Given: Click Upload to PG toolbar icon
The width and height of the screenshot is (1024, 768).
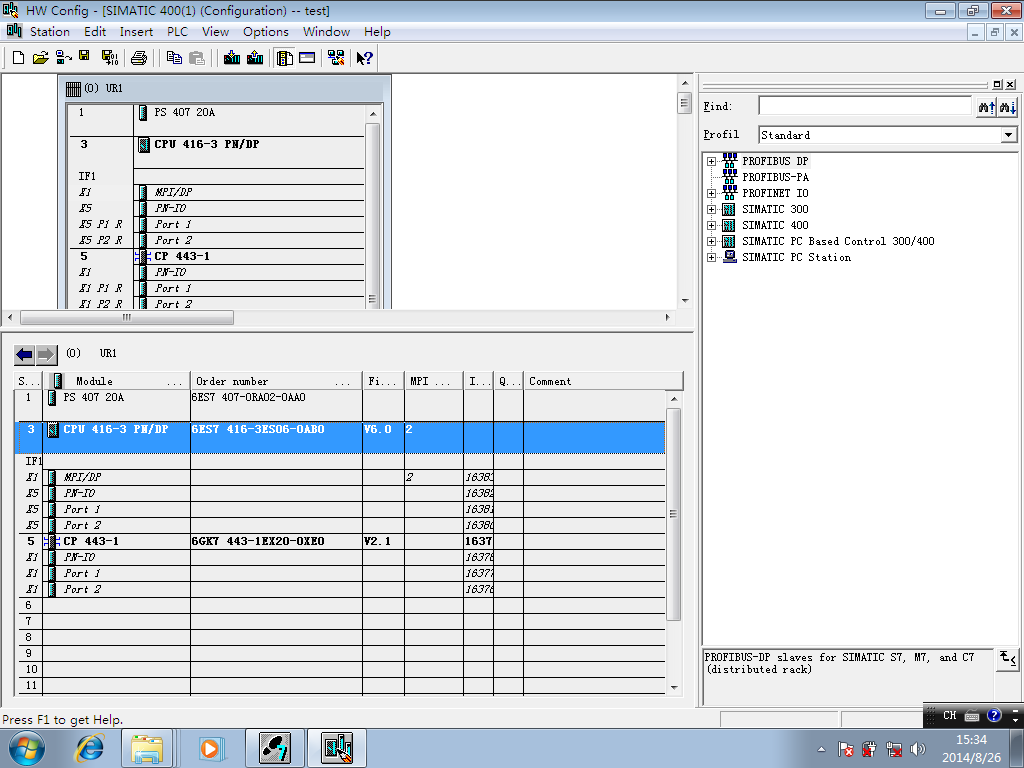Looking at the screenshot, I should pos(255,58).
